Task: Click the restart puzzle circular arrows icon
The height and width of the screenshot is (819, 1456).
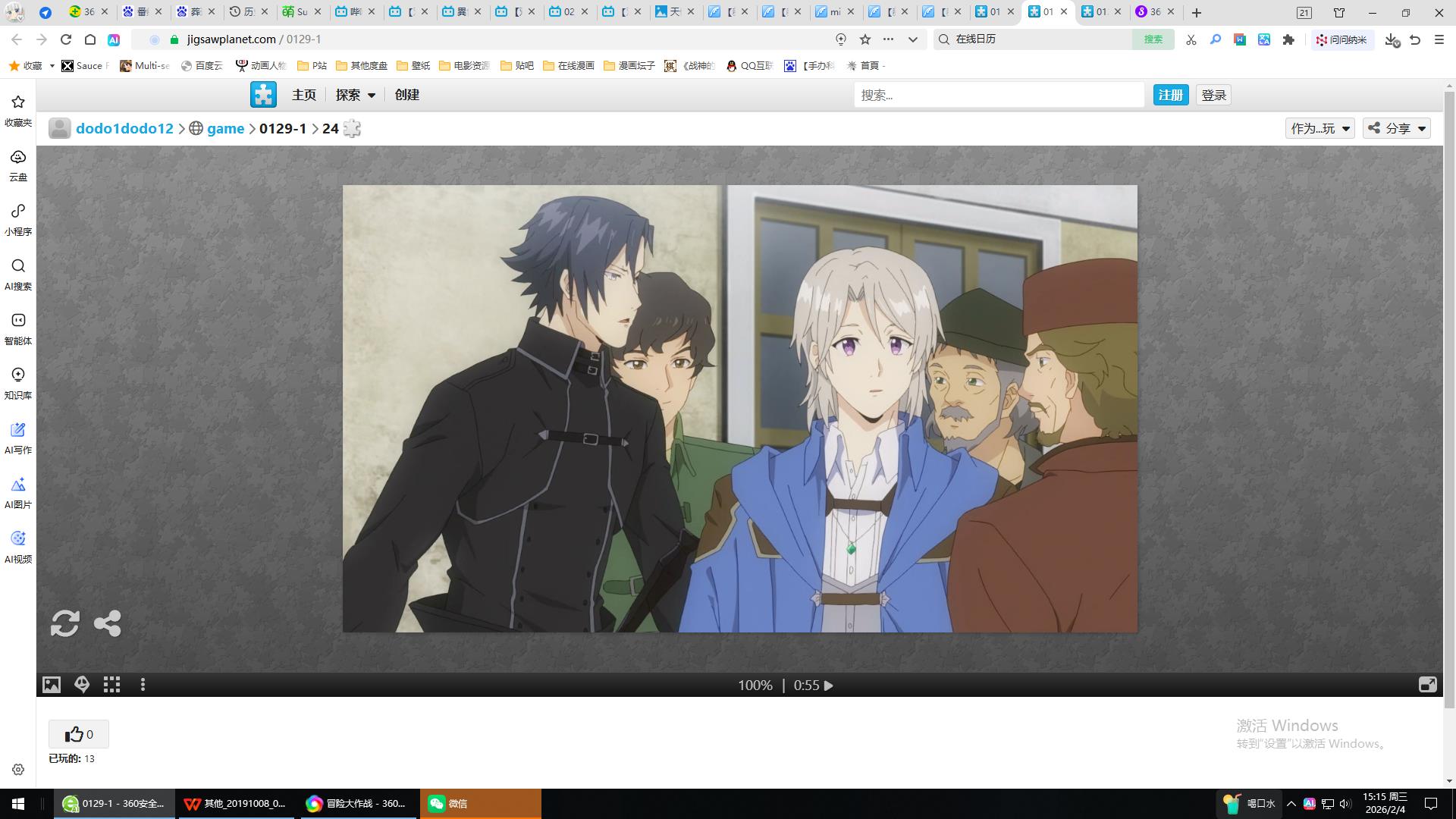Action: [65, 623]
